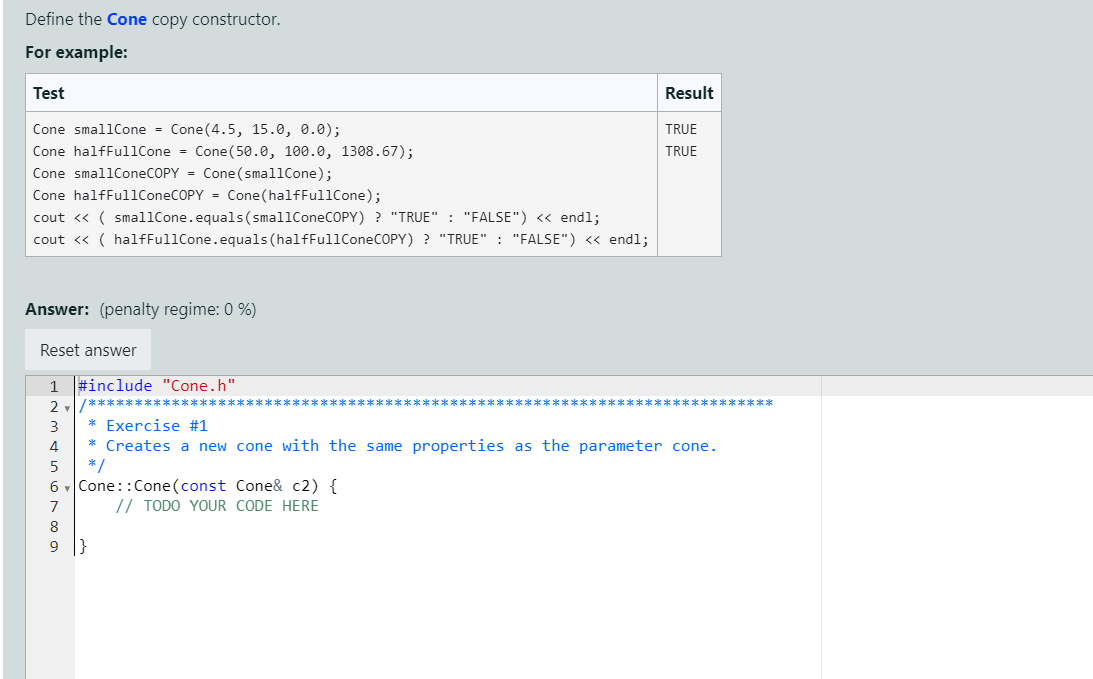
Task: Click the Reset answer button
Action: tap(87, 349)
